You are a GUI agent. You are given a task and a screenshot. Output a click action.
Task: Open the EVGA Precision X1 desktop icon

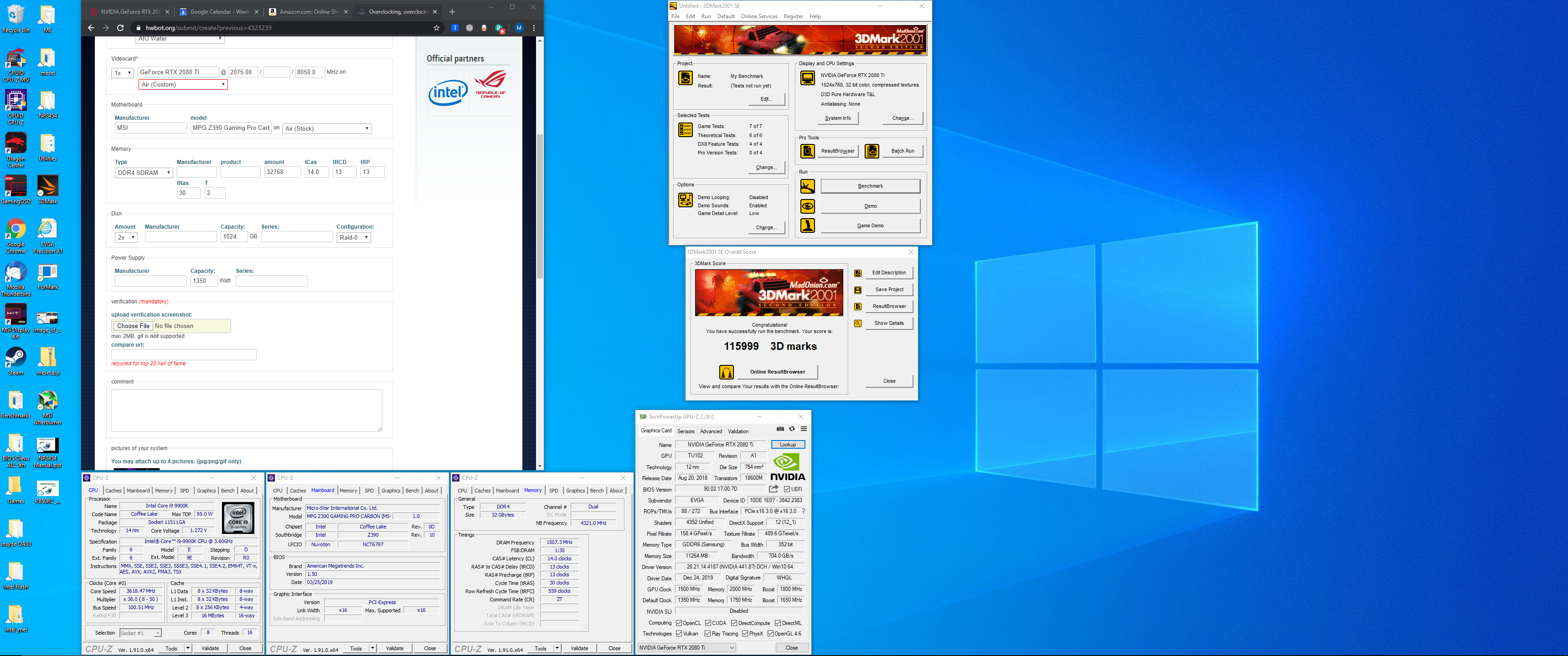[x=47, y=237]
